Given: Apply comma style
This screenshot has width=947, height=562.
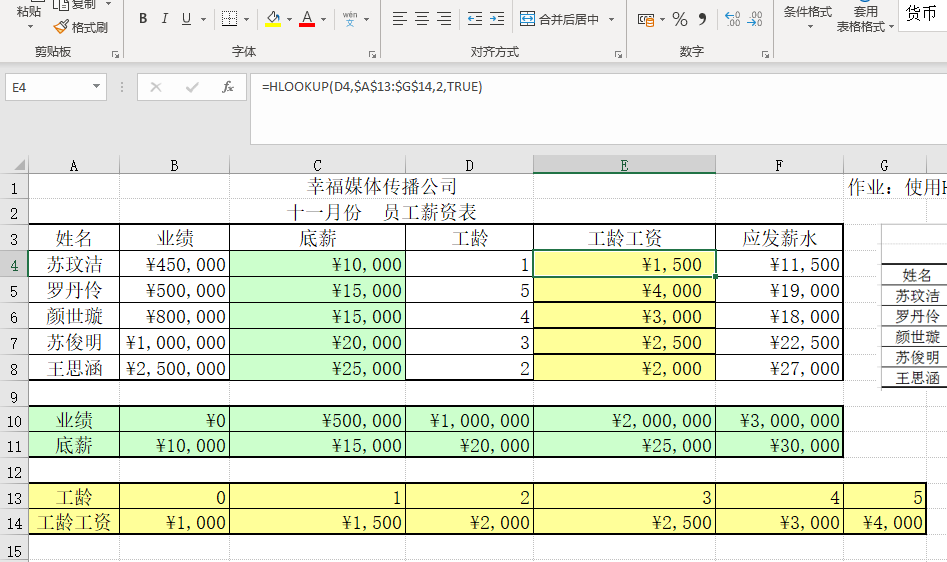Looking at the screenshot, I should (x=702, y=19).
